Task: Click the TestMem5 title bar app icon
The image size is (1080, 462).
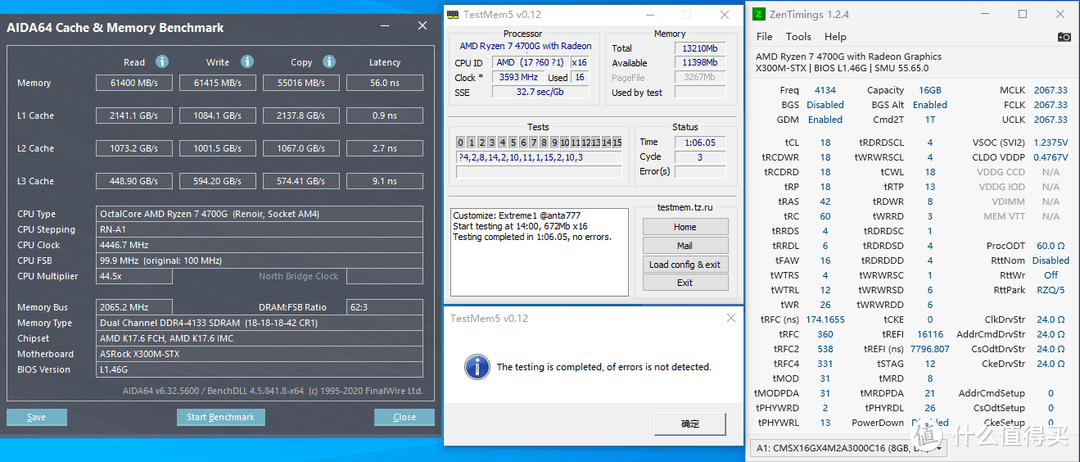Action: 453,14
